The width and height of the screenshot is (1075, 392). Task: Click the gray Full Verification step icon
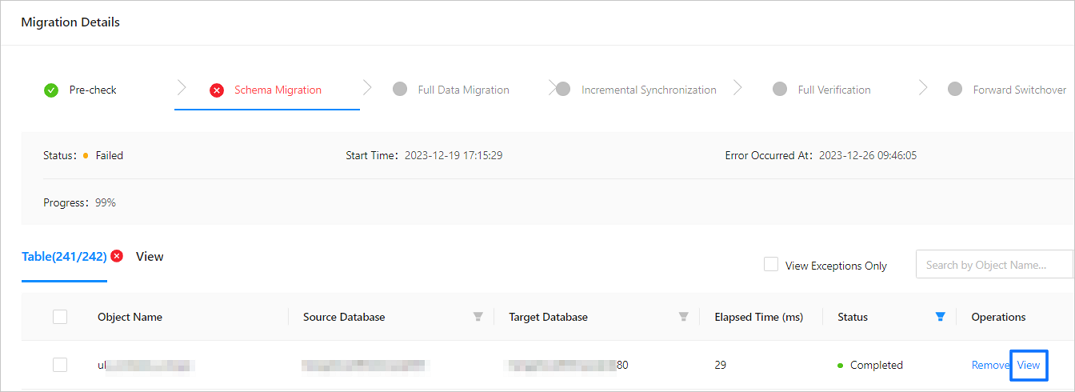click(780, 90)
